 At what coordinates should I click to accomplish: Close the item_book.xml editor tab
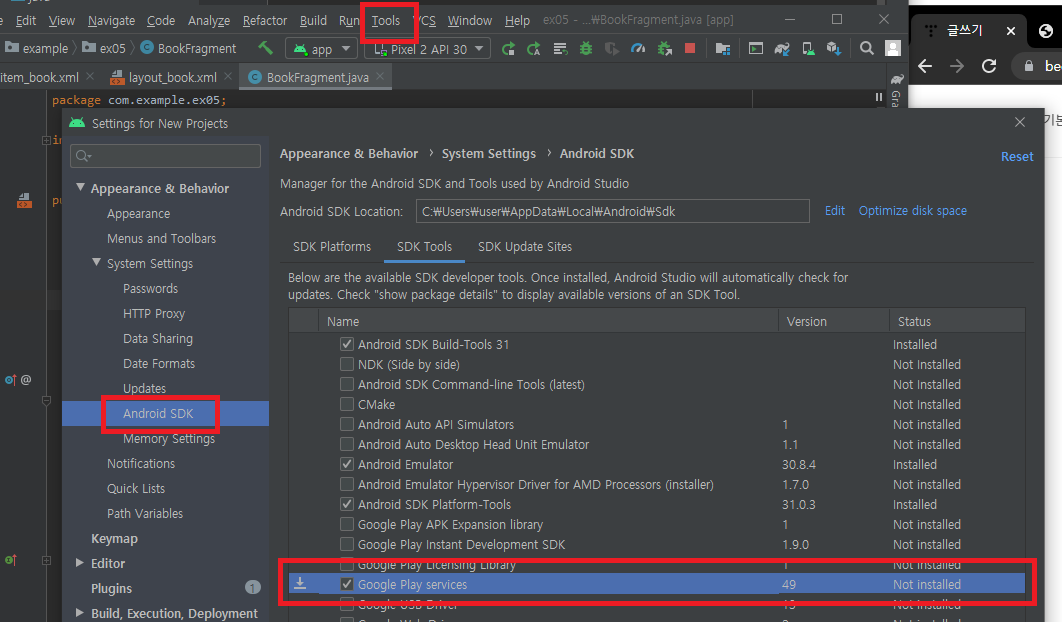[x=90, y=77]
